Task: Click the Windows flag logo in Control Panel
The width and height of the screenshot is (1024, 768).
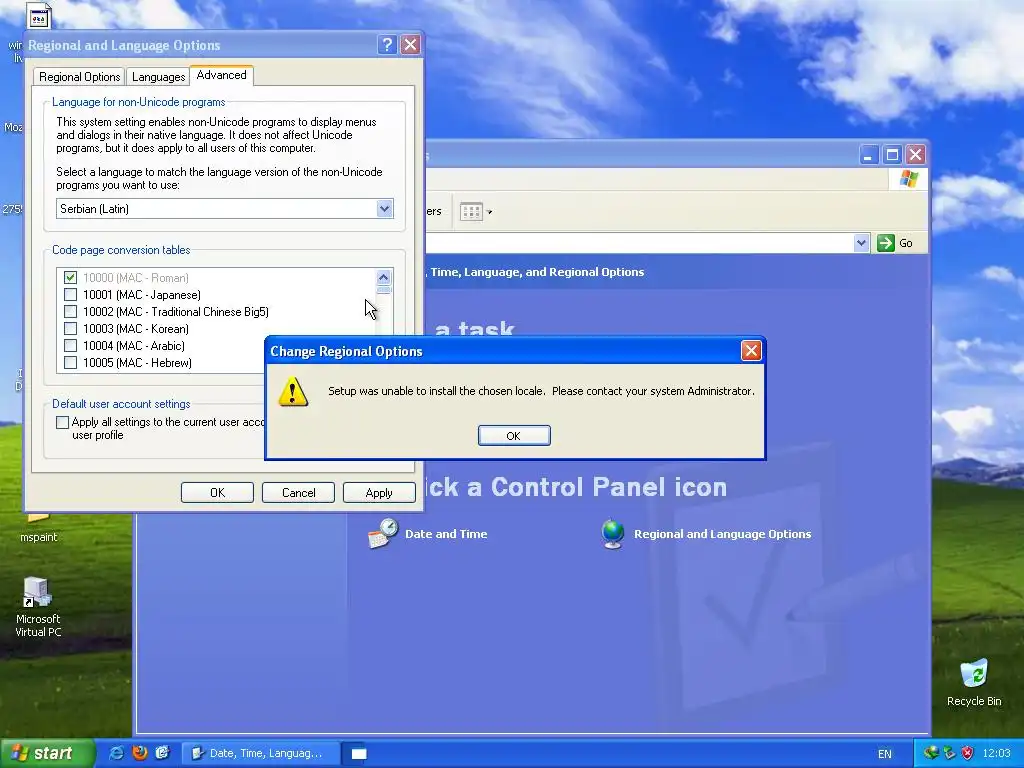Action: 908,179
